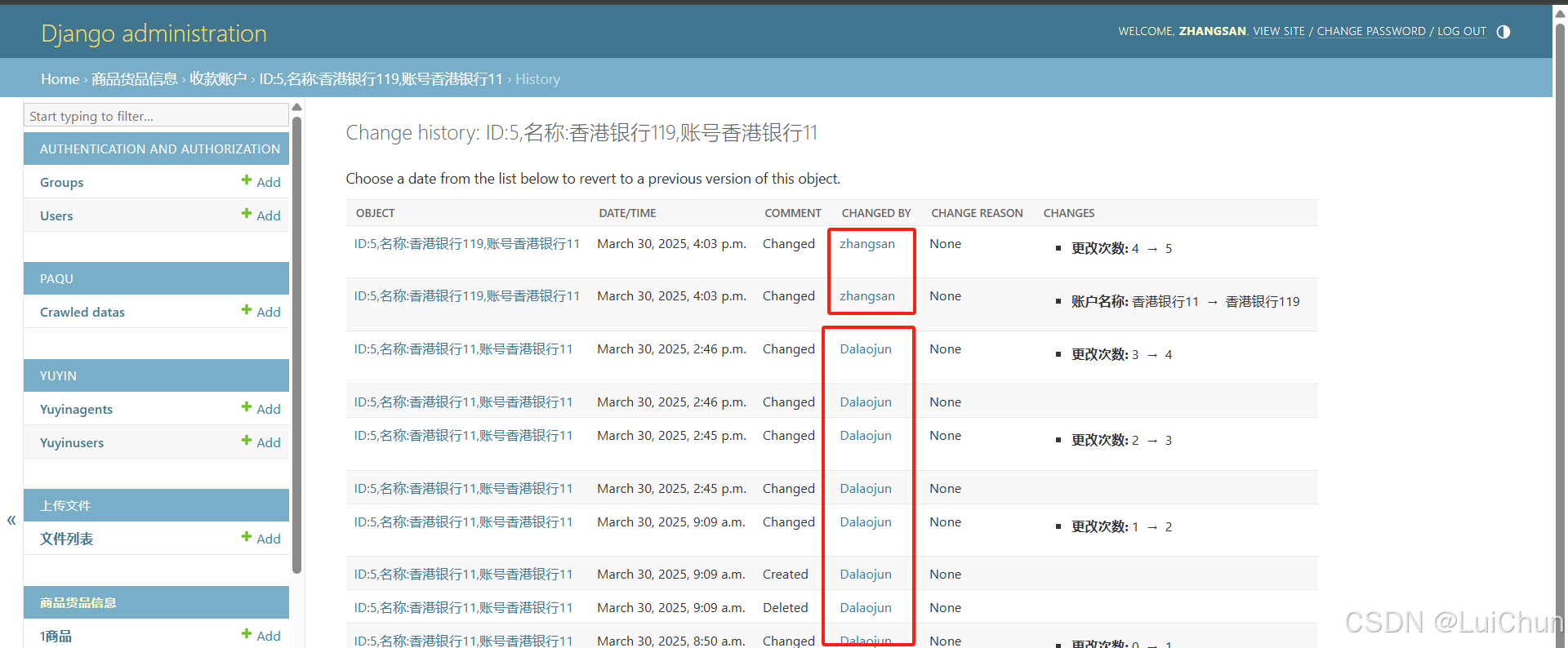Open the YUYIN section header
Viewport: 1568px width, 648px height.
[x=58, y=375]
